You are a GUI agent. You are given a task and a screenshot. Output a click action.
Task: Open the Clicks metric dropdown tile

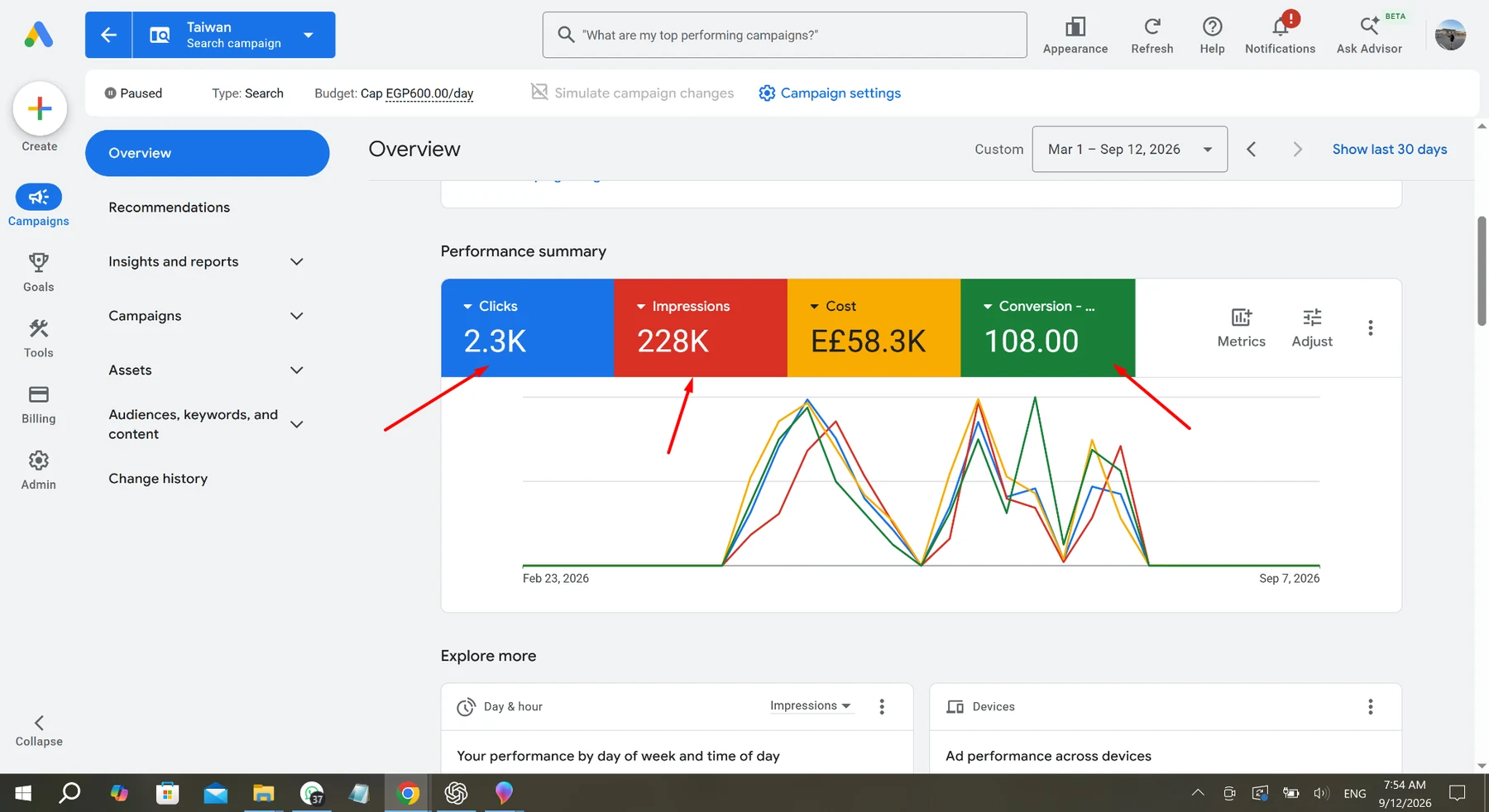pos(527,327)
